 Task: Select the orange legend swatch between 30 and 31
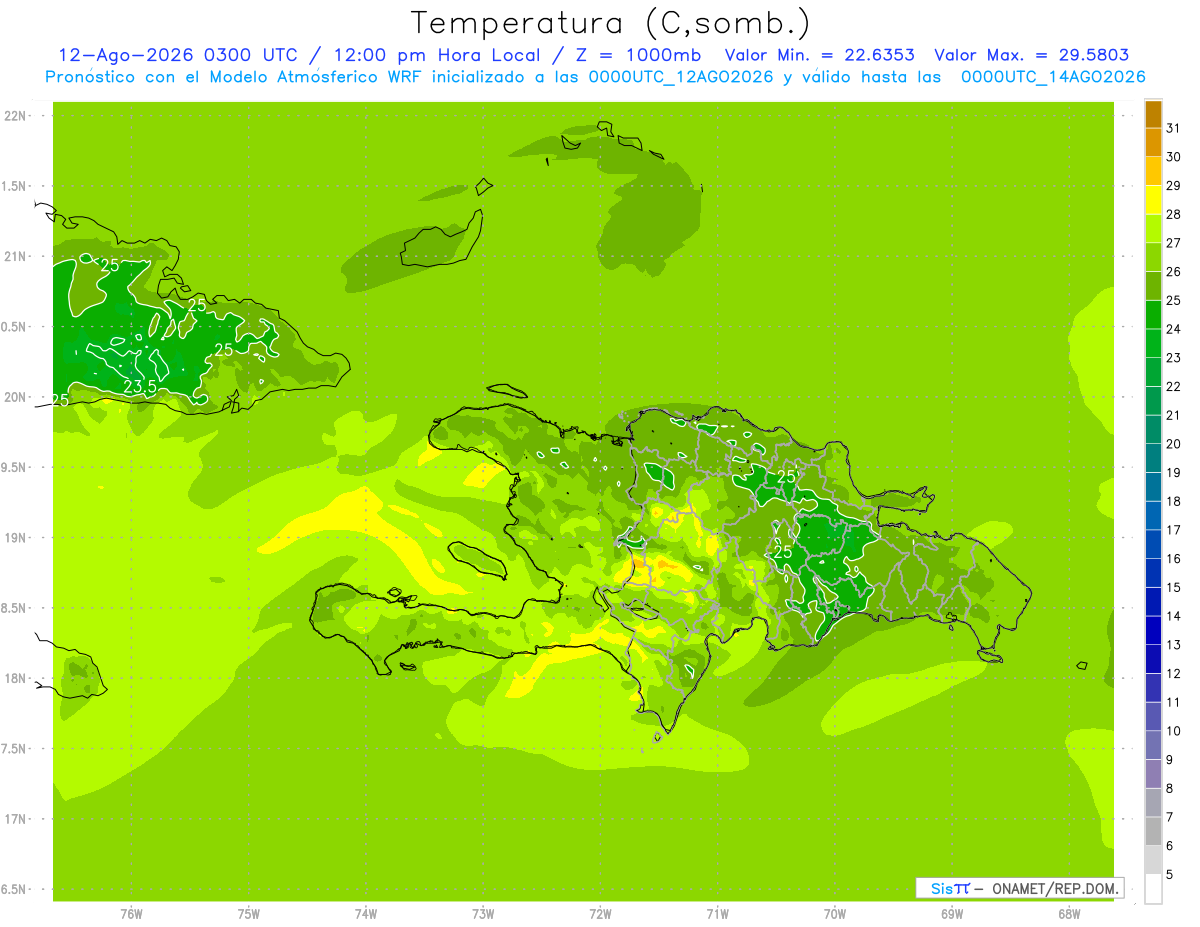tap(1153, 143)
